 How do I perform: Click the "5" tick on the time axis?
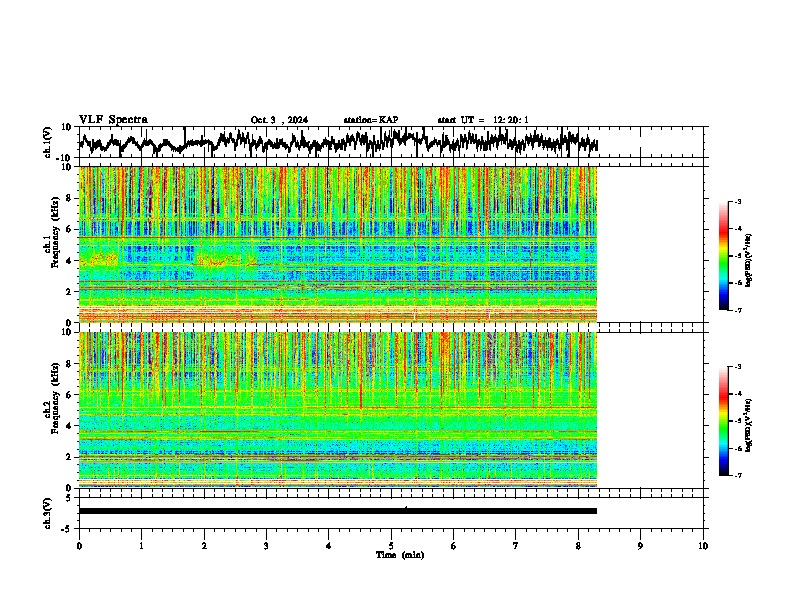tap(391, 546)
